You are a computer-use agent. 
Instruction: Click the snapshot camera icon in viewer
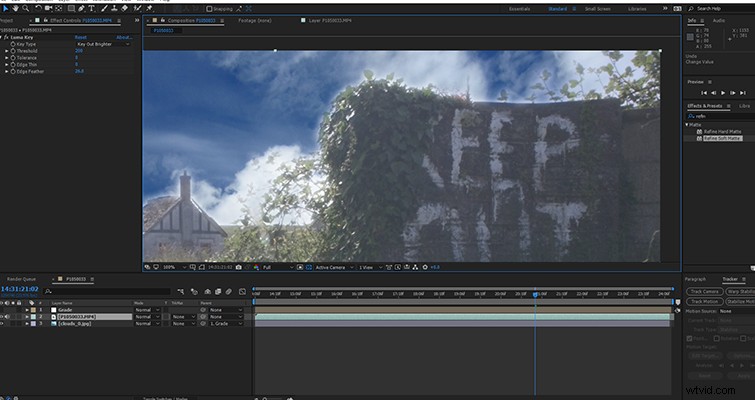pyautogui.click(x=239, y=267)
